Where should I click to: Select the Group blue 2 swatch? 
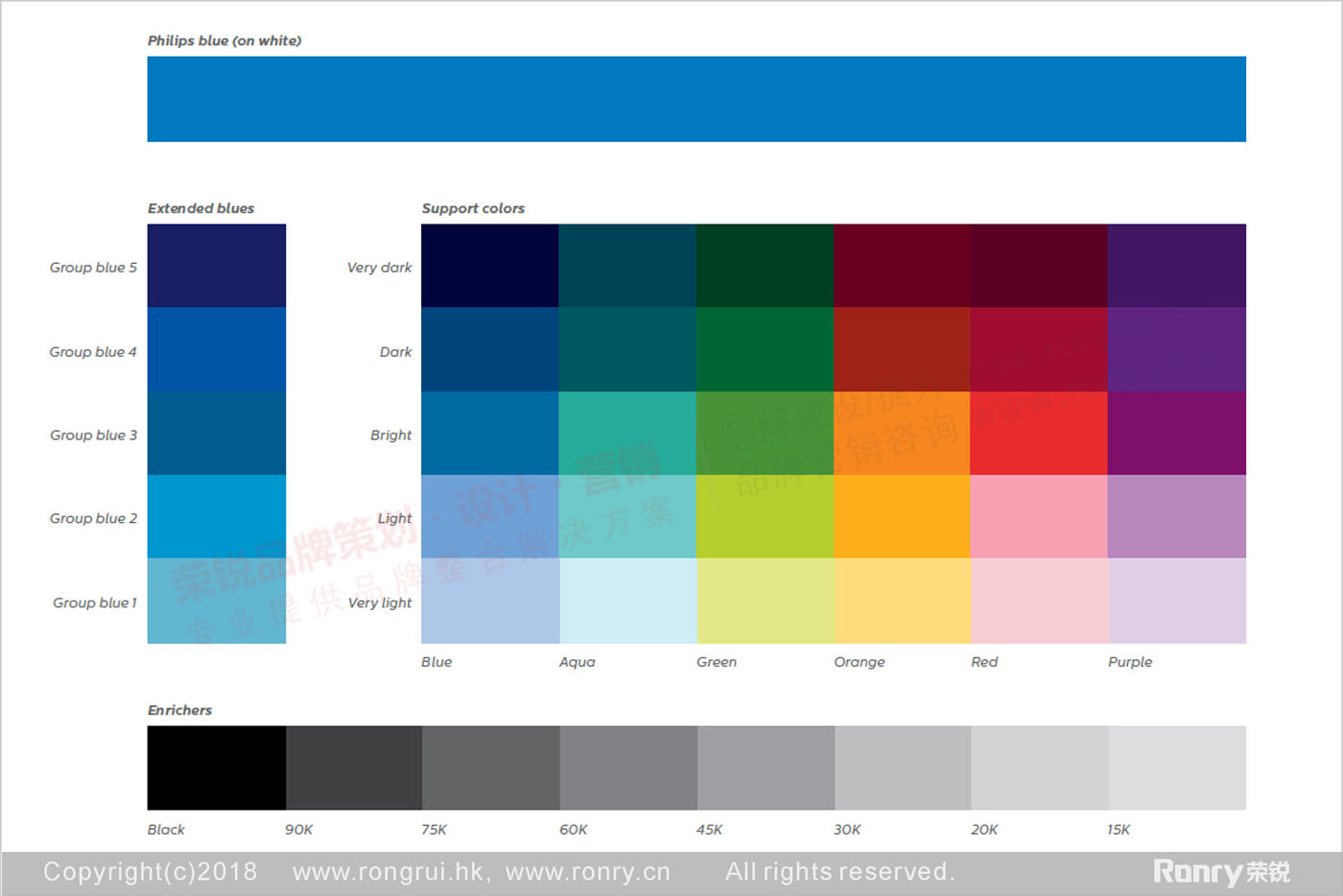(217, 516)
